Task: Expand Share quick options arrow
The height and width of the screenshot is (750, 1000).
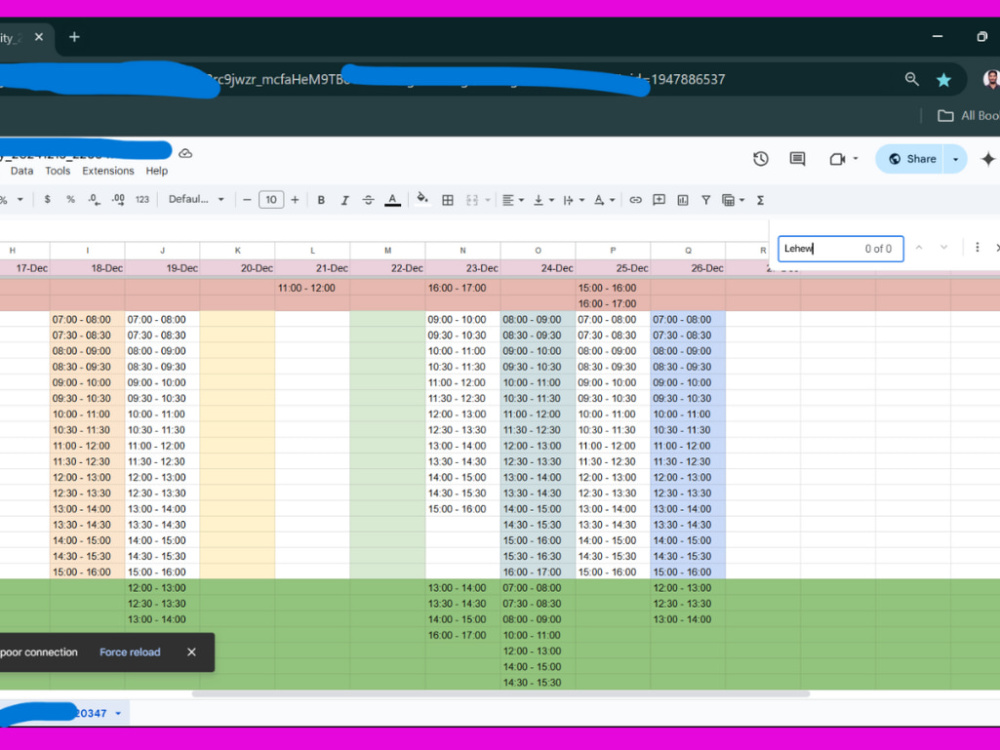Action: [x=955, y=159]
